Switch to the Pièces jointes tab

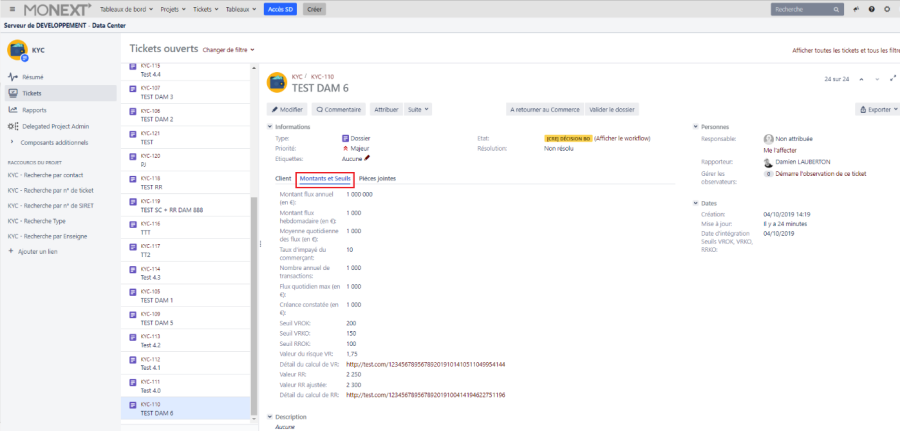[377, 178]
